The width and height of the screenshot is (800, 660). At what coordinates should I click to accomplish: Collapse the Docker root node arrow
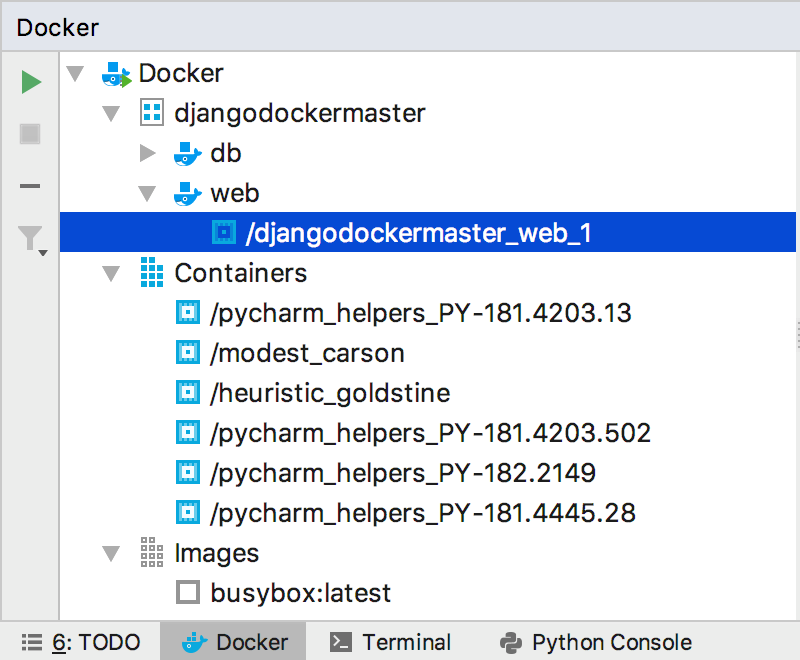click(x=75, y=73)
